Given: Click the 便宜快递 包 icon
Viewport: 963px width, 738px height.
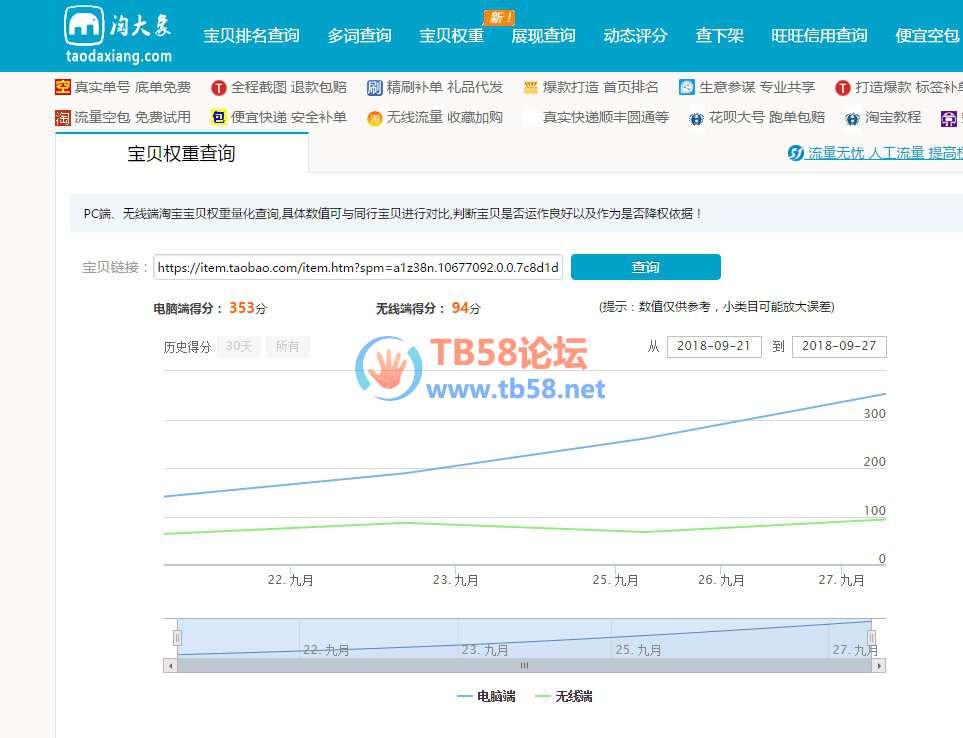Looking at the screenshot, I should click(218, 118).
